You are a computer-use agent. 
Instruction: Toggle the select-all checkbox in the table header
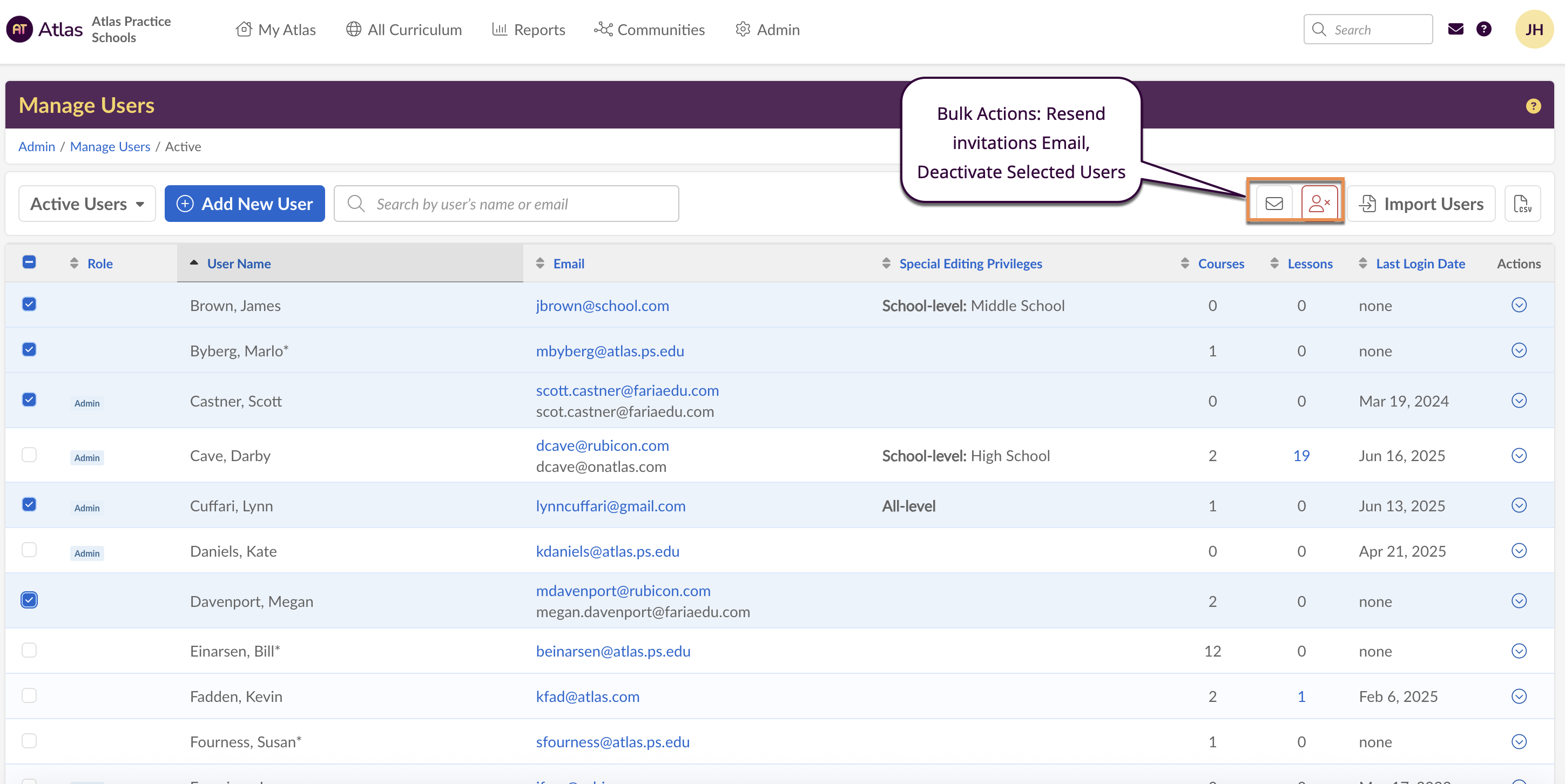[29, 262]
